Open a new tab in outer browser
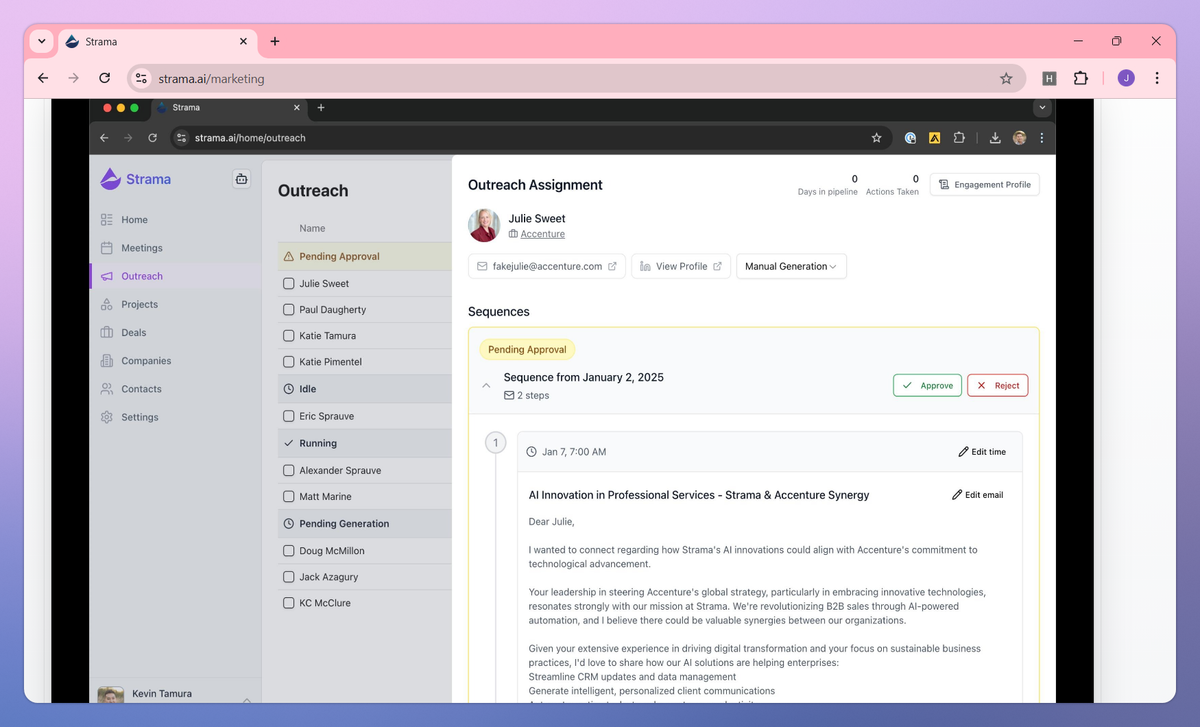 tap(275, 41)
